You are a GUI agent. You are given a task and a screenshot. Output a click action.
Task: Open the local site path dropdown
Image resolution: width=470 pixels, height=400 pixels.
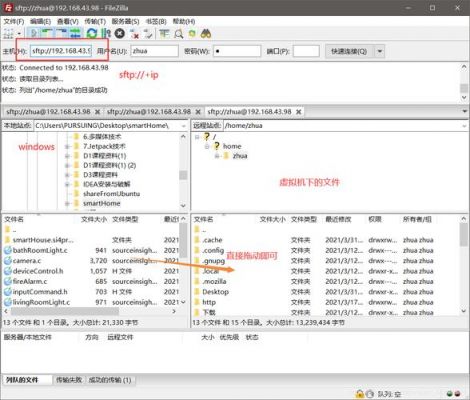(x=184, y=126)
